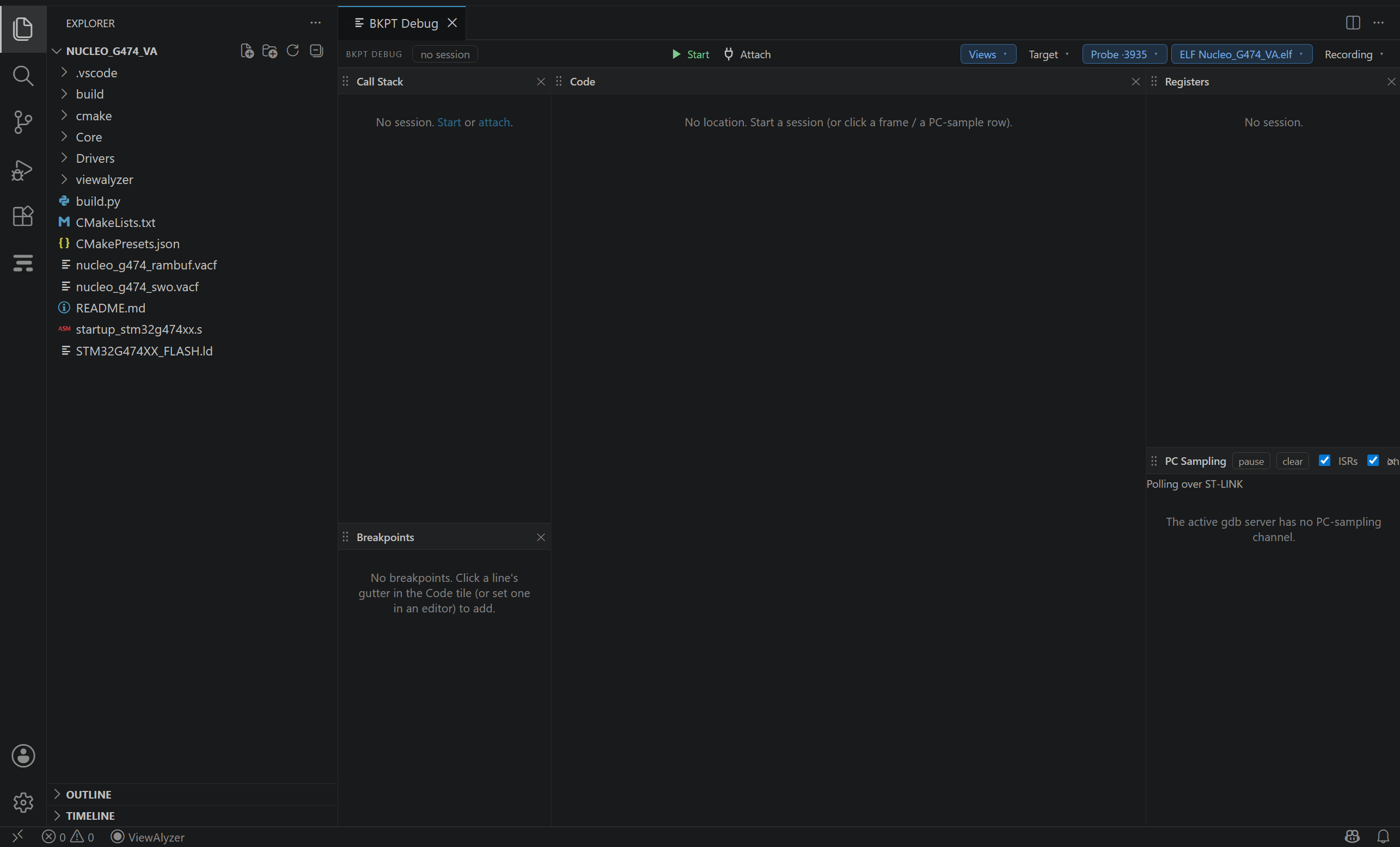Toggle the ISRs checkbox in PC Sampling
Image resolution: width=1400 pixels, height=847 pixels.
1324,461
